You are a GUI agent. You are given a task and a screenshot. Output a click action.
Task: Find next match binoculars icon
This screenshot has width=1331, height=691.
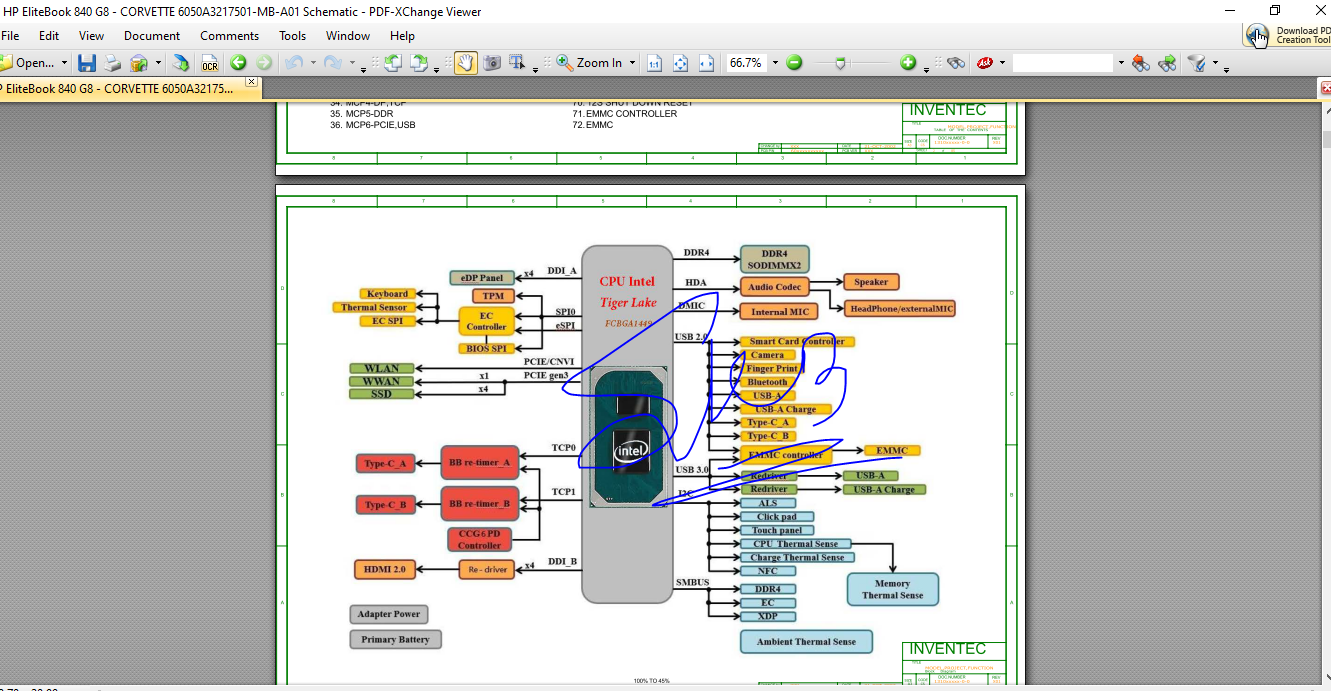pos(1167,63)
